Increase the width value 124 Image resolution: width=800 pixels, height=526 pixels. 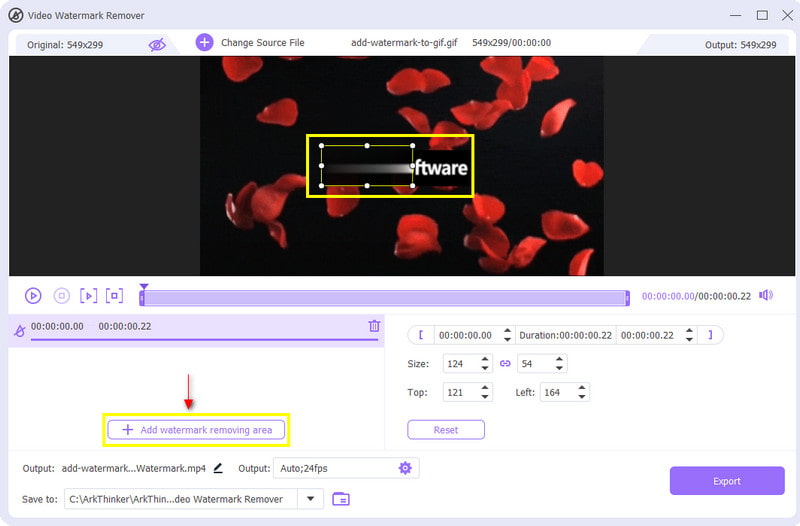pyautogui.click(x=485, y=359)
